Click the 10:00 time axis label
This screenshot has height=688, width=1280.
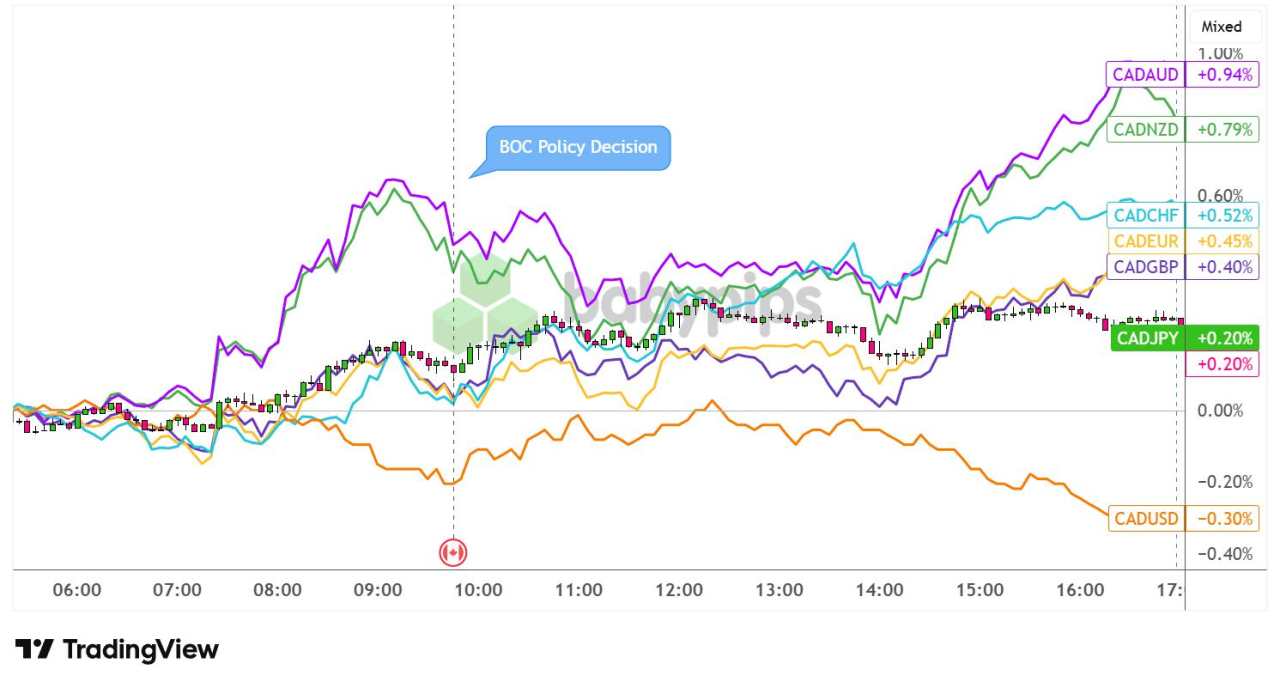(478, 590)
